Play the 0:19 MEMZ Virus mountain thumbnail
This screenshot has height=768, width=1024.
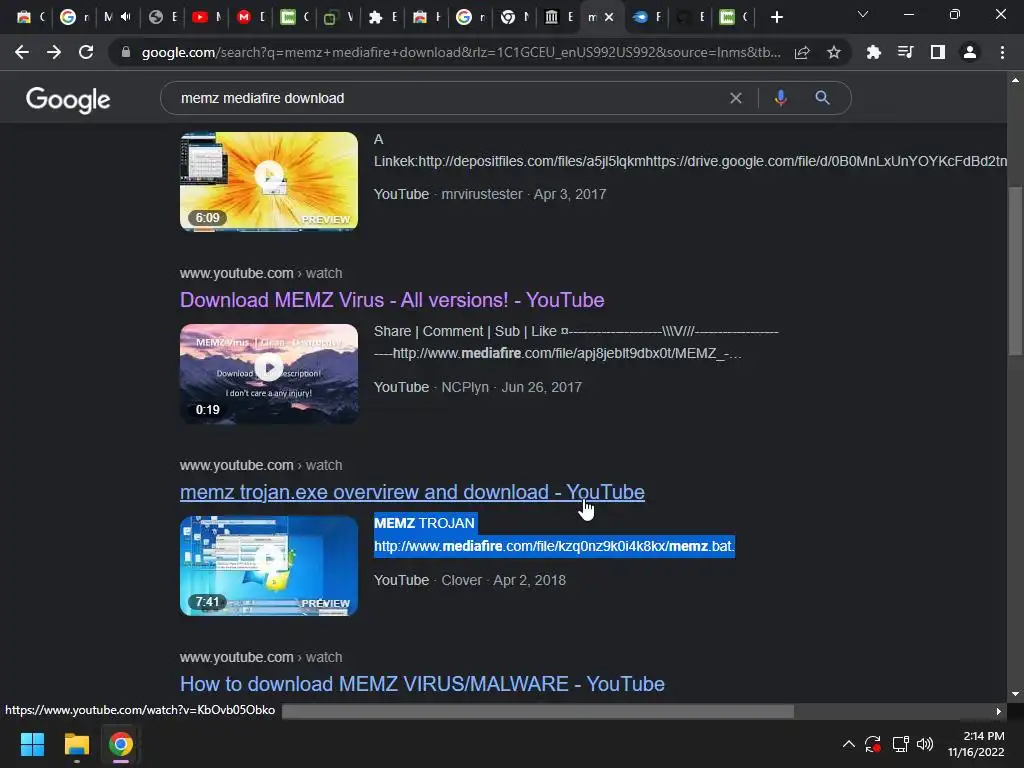tap(269, 374)
